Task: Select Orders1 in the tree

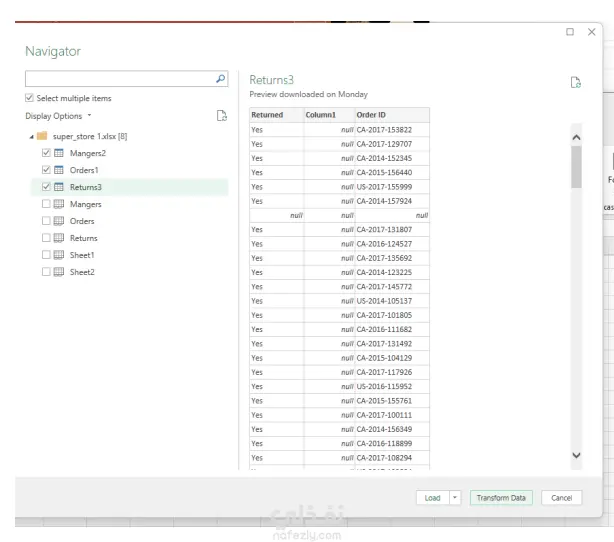Action: (x=84, y=170)
